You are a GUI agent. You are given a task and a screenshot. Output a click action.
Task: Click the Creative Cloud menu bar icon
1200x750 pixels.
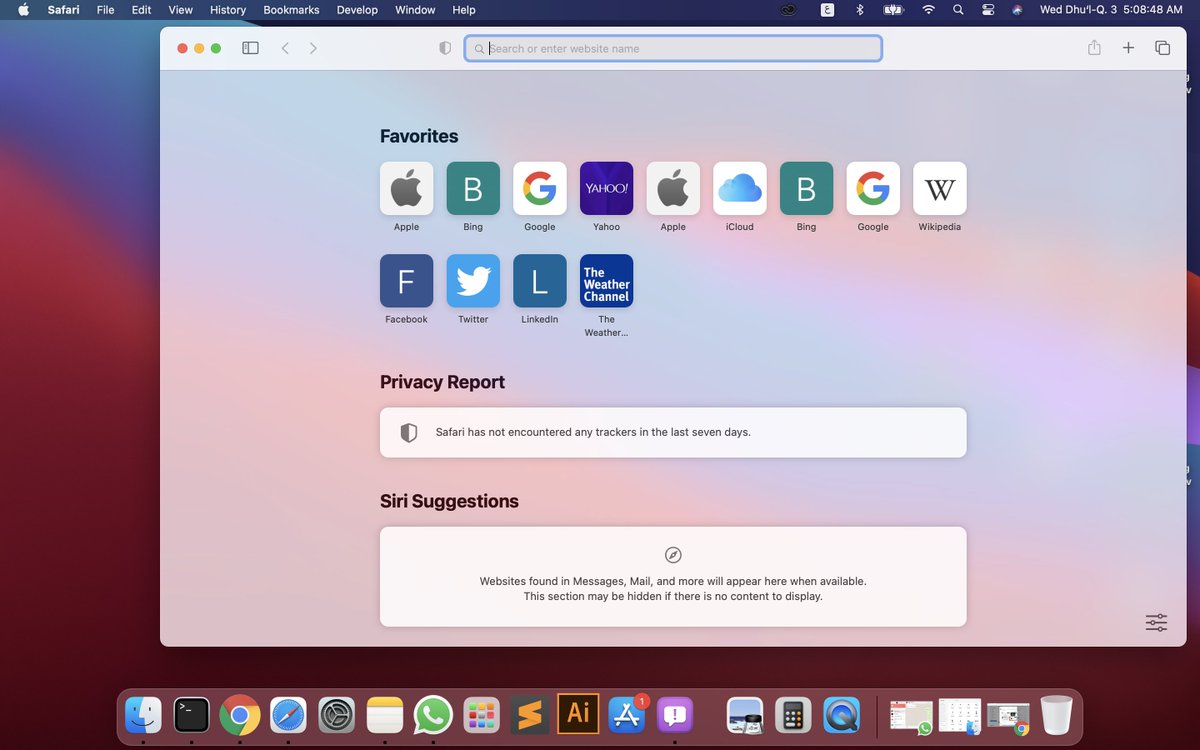click(x=789, y=10)
